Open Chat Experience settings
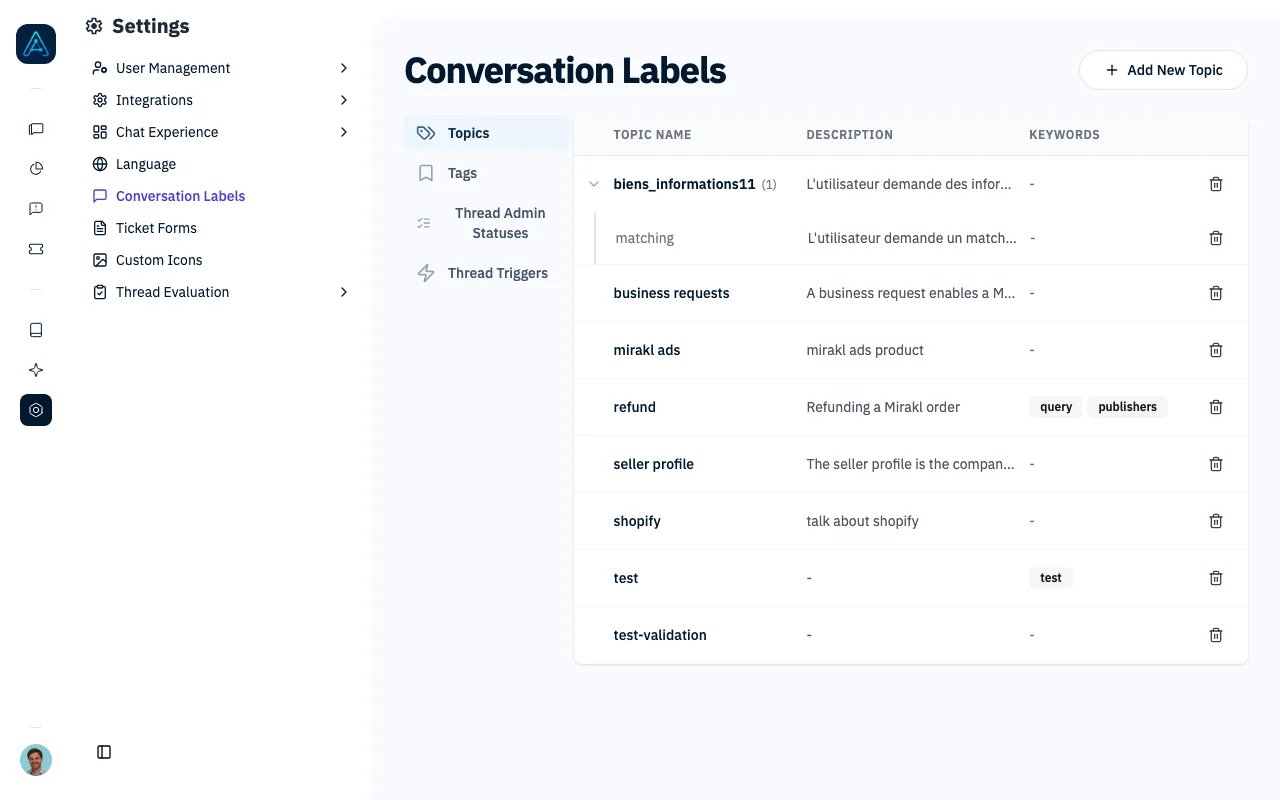Viewport: 1280px width, 800px height. coord(220,132)
